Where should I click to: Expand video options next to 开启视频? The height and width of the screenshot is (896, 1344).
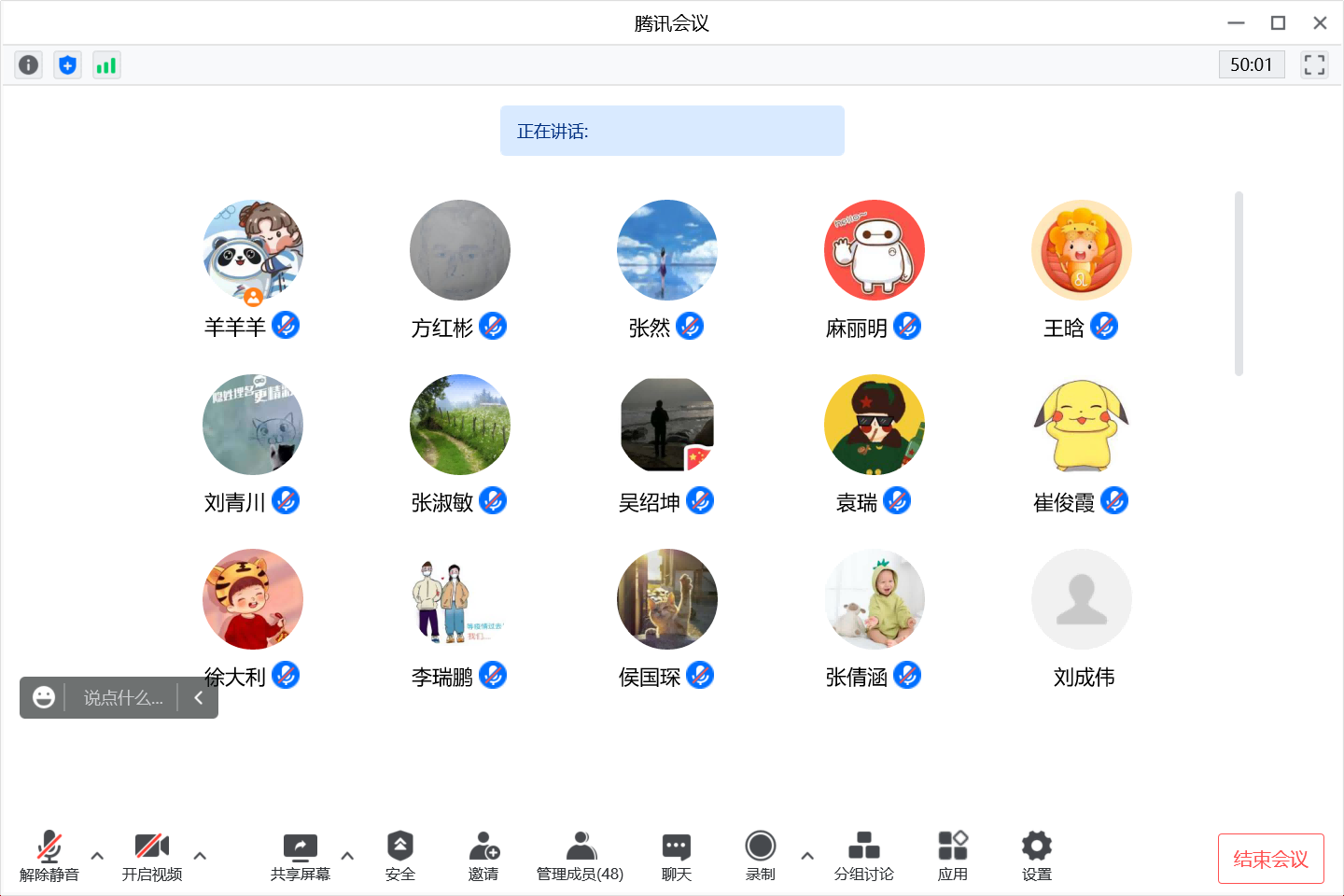tap(200, 856)
